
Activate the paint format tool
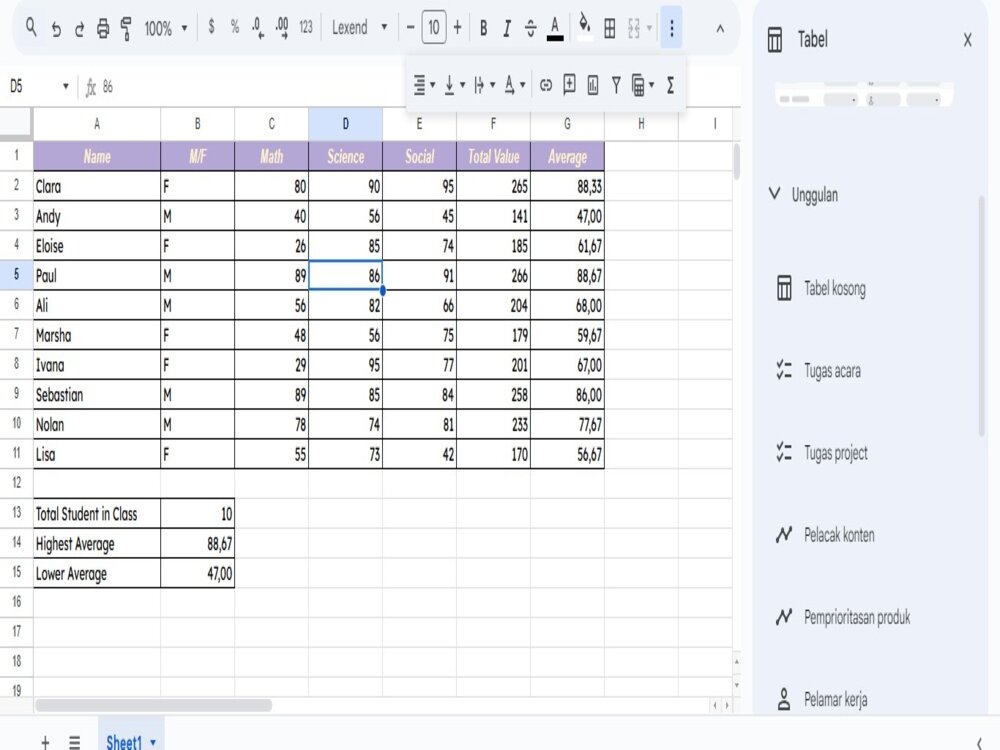[x=126, y=29]
